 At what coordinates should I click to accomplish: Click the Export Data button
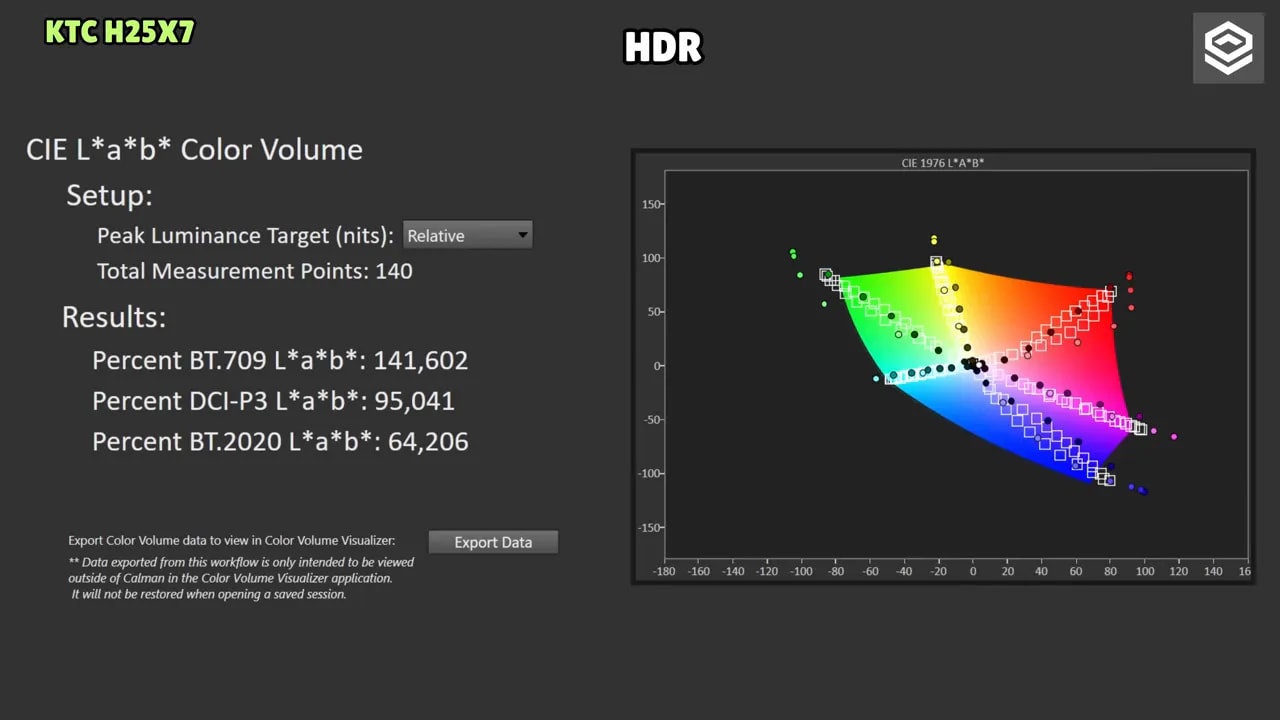click(493, 542)
